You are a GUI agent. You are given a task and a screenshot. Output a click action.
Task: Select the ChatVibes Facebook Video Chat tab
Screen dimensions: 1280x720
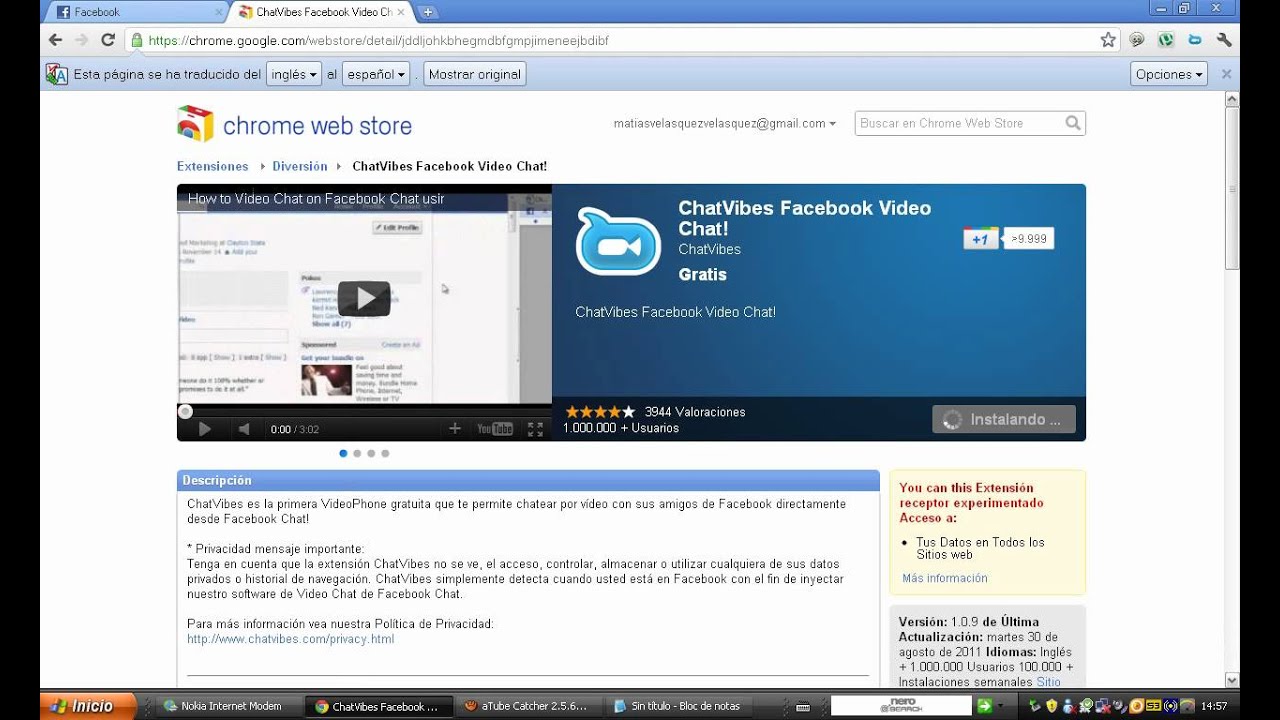coord(322,12)
